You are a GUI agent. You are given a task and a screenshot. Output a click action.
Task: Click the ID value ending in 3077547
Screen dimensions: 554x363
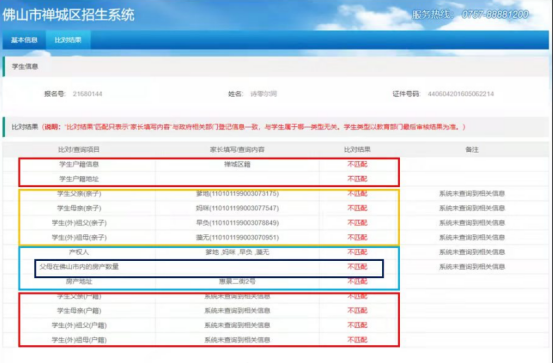tap(237, 208)
